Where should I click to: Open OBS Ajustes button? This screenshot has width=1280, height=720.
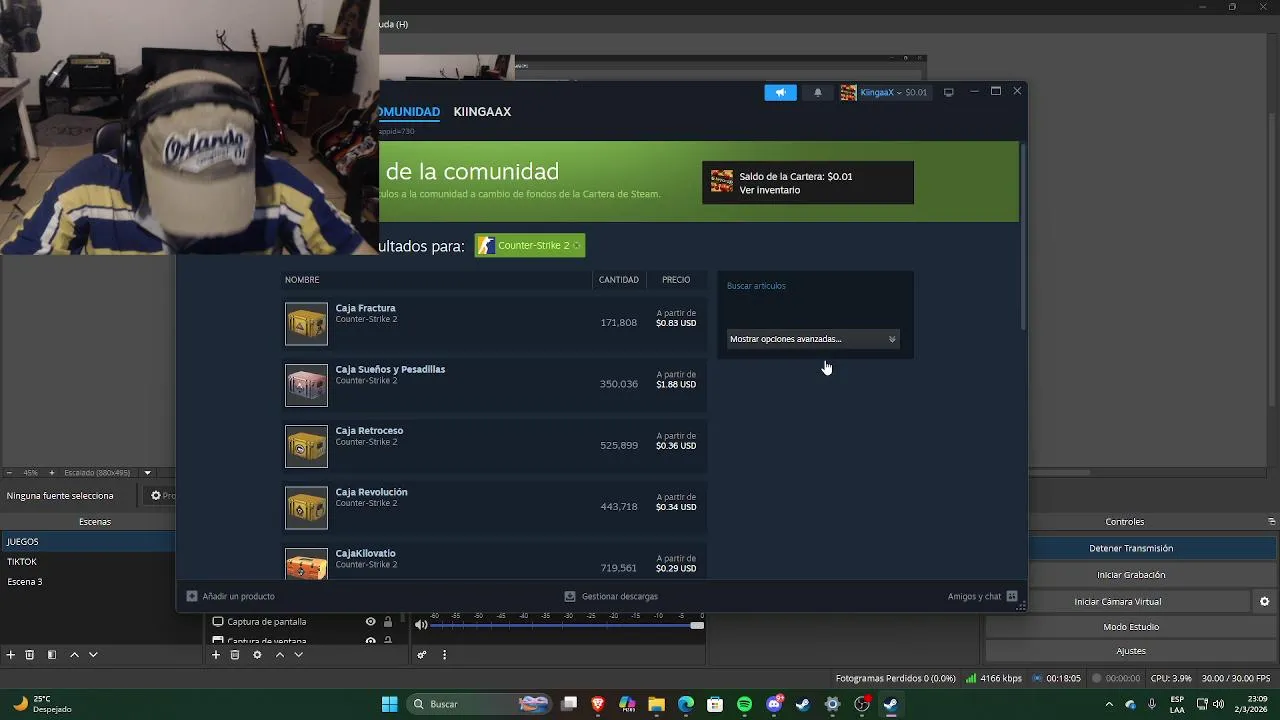coord(1131,651)
